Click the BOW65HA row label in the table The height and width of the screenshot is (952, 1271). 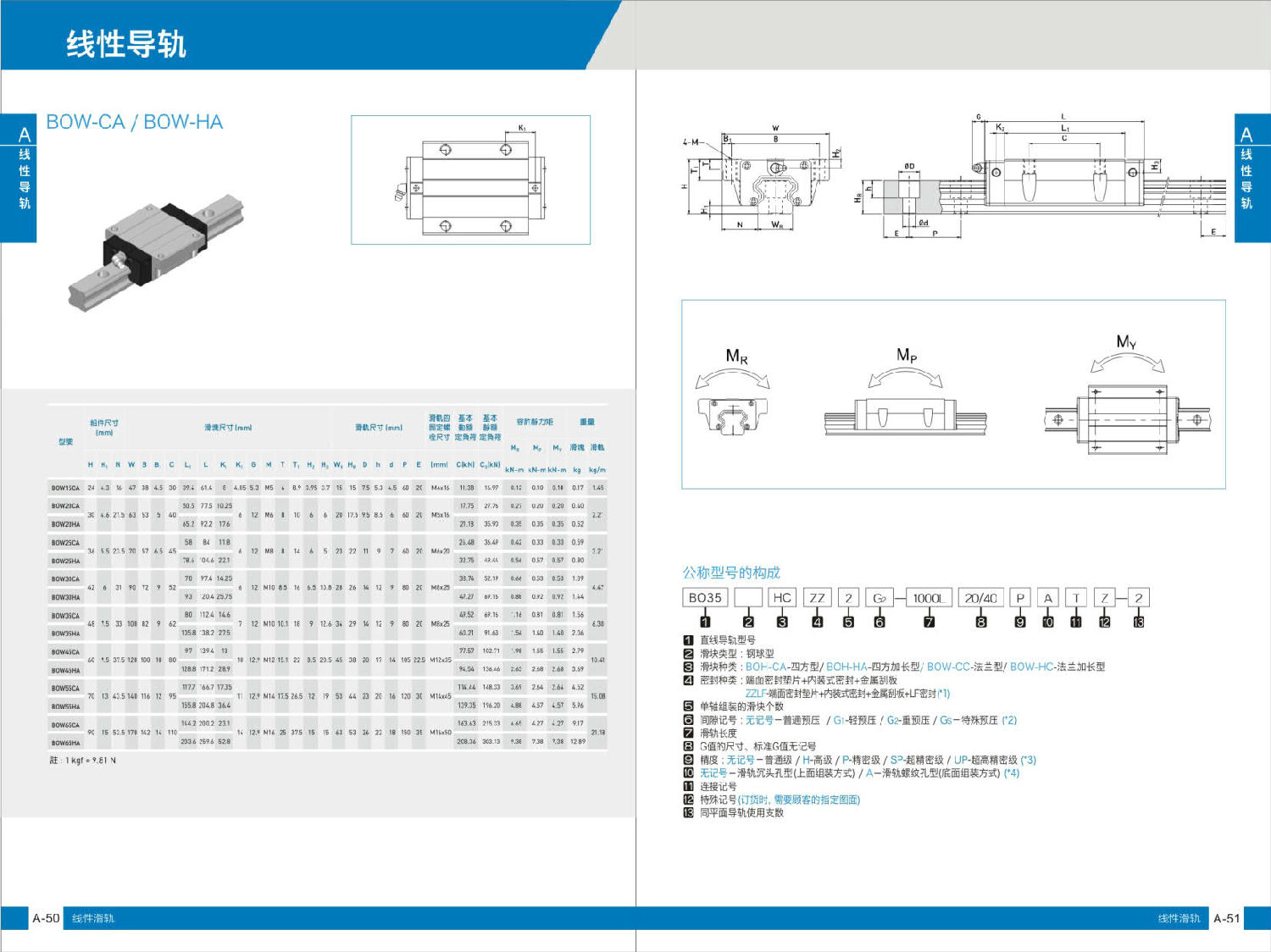(65, 743)
